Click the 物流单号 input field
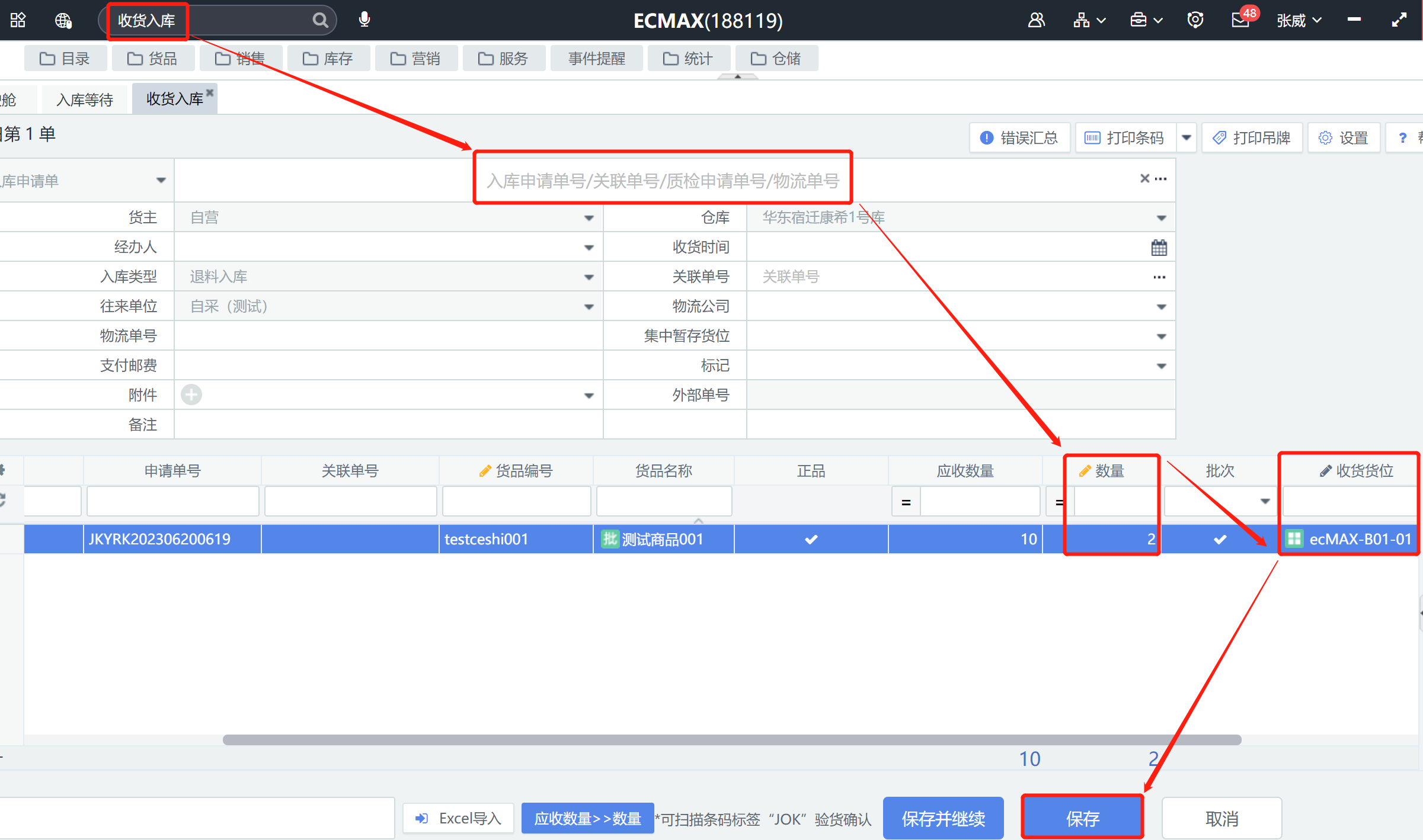 (389, 336)
